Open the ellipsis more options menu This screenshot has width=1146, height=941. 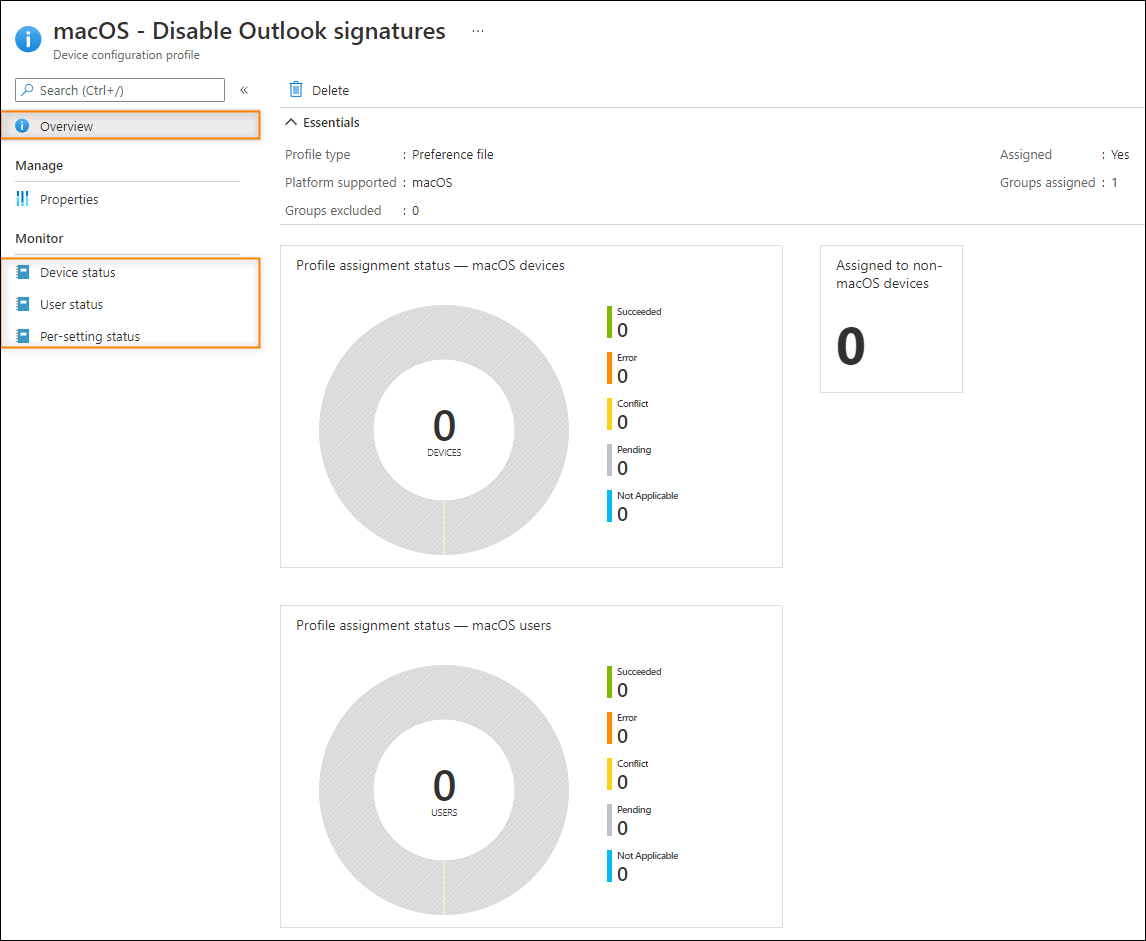coord(478,31)
